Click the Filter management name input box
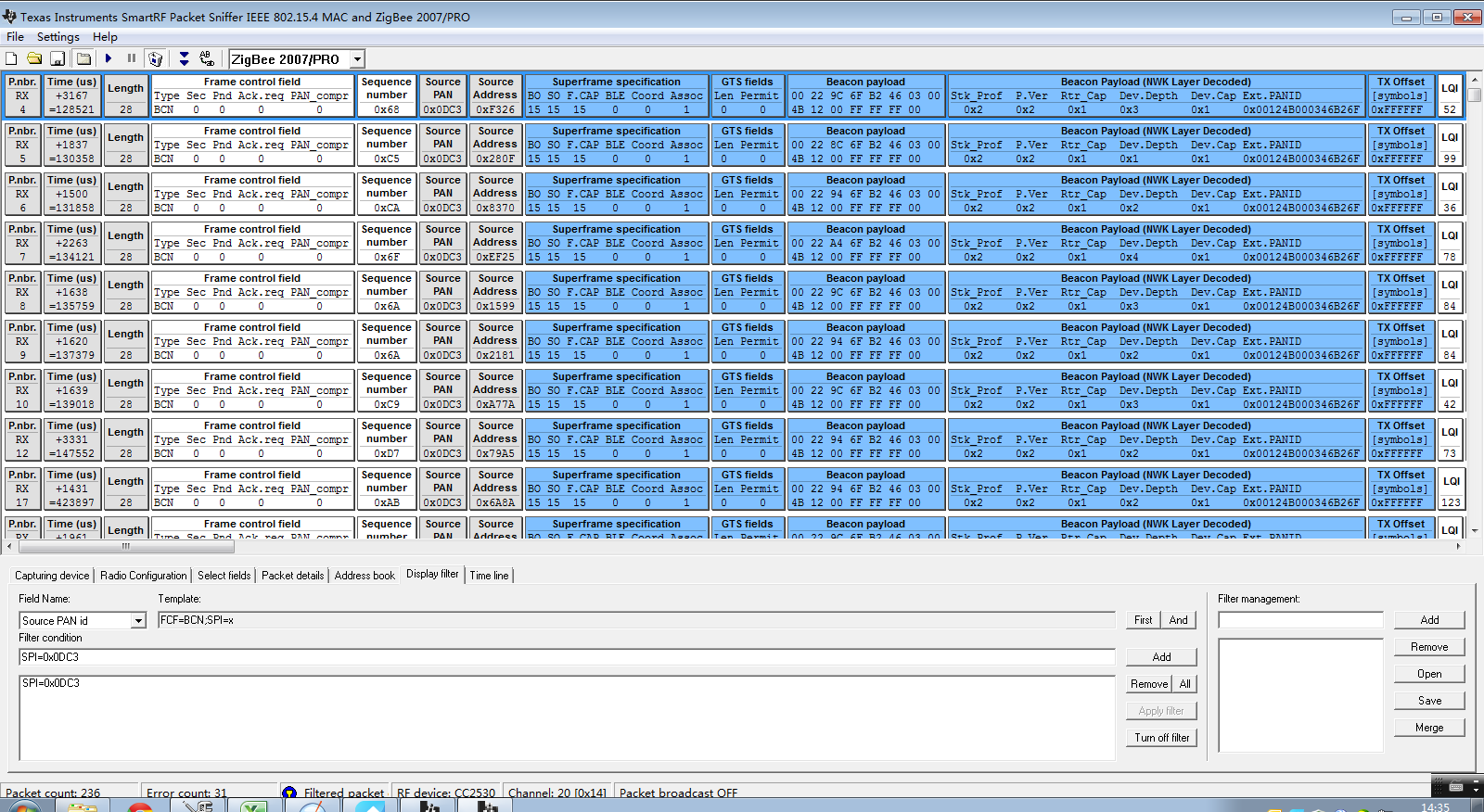1484x812 pixels. (1300, 620)
